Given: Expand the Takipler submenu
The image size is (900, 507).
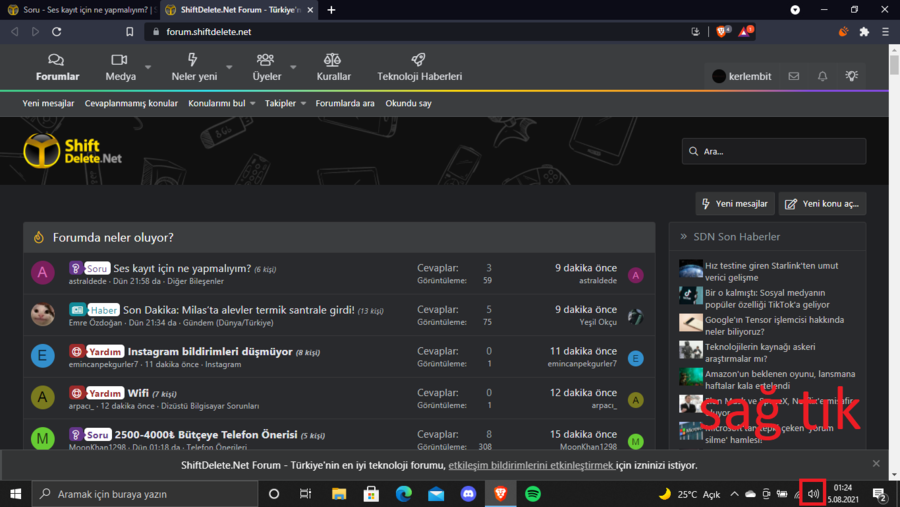Looking at the screenshot, I should coord(286,103).
